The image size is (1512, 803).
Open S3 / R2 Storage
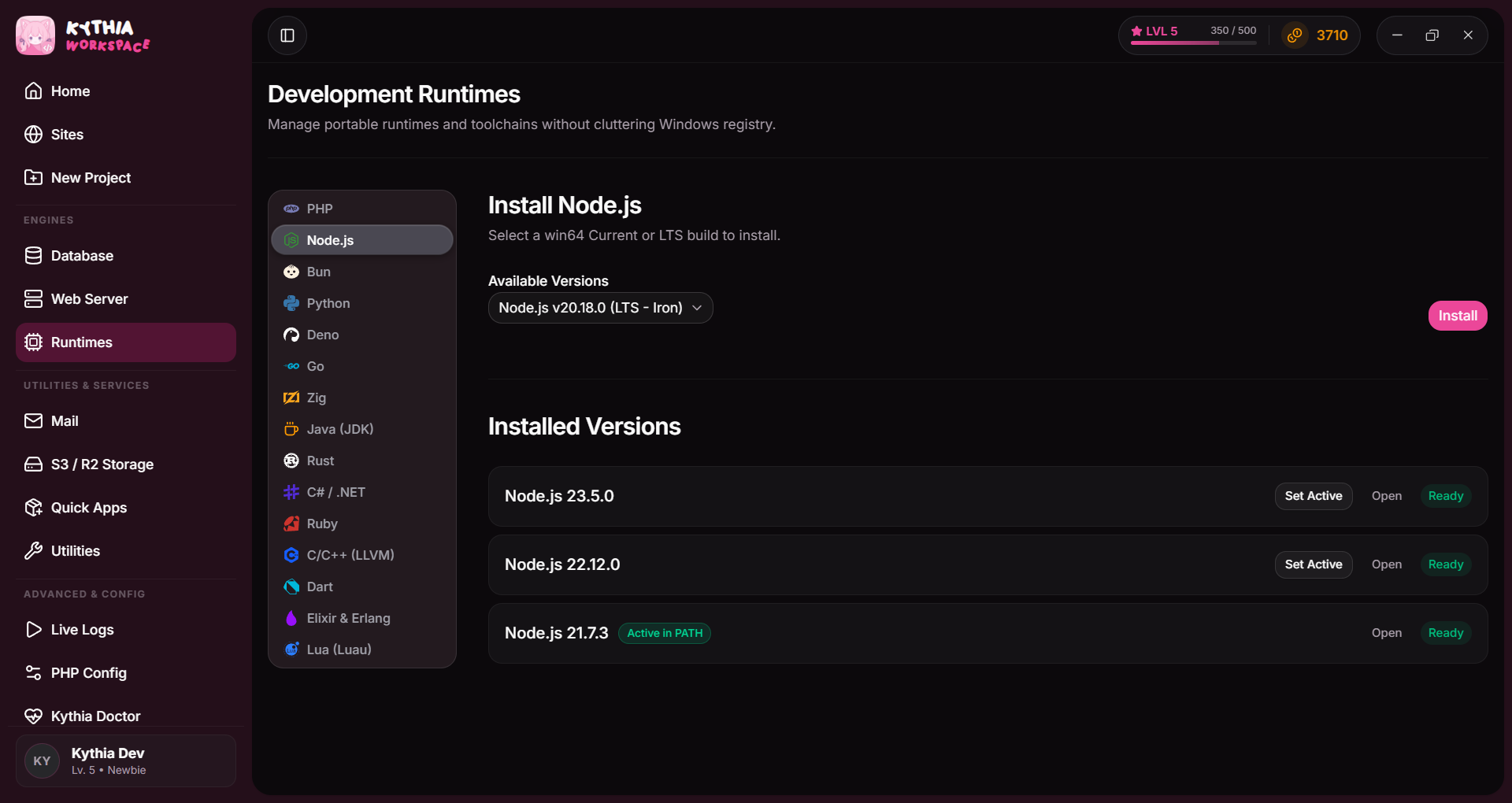pyautogui.click(x=126, y=464)
